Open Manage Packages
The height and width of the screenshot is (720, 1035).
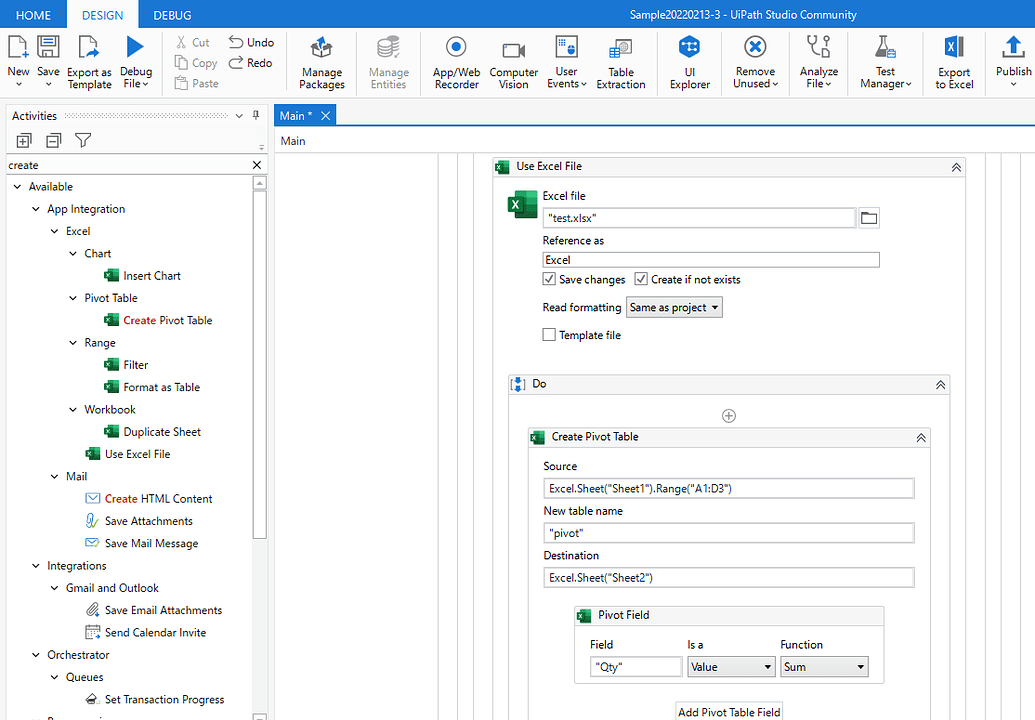321,62
